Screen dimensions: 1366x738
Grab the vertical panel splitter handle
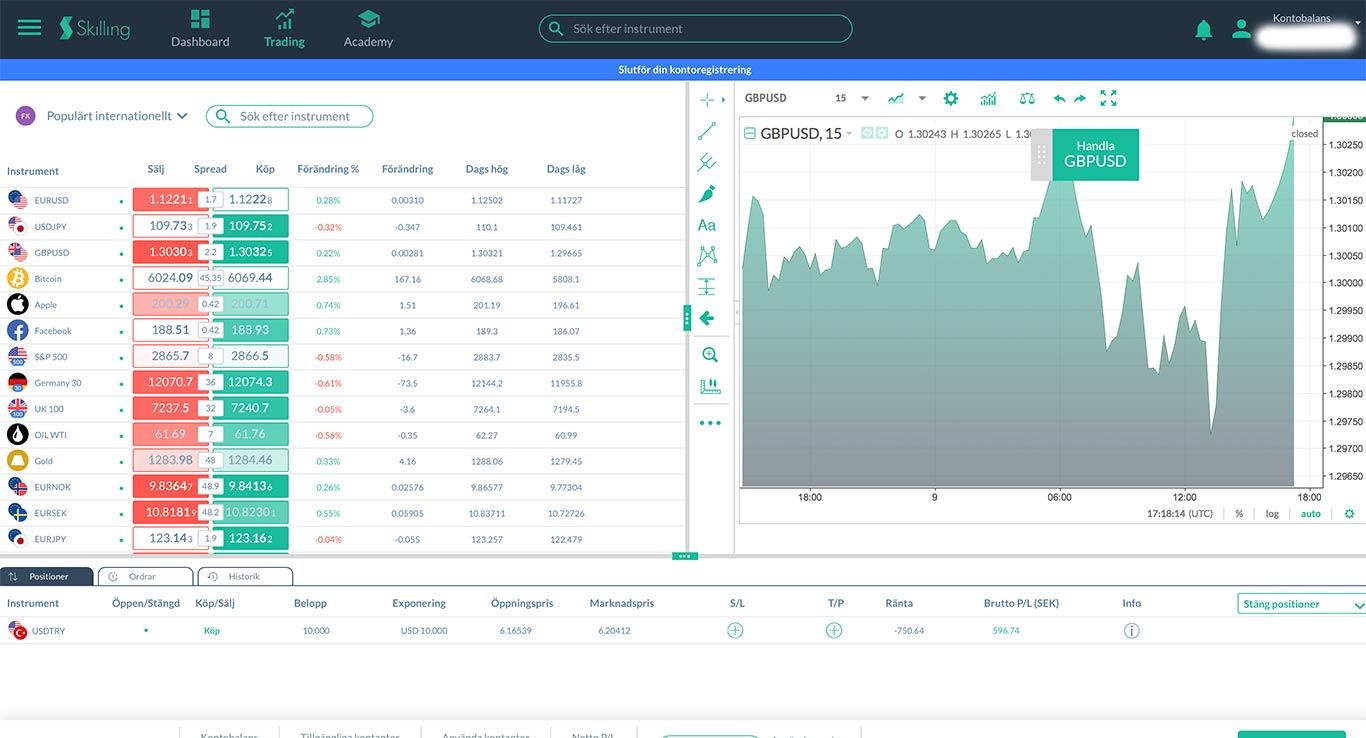tap(687, 318)
